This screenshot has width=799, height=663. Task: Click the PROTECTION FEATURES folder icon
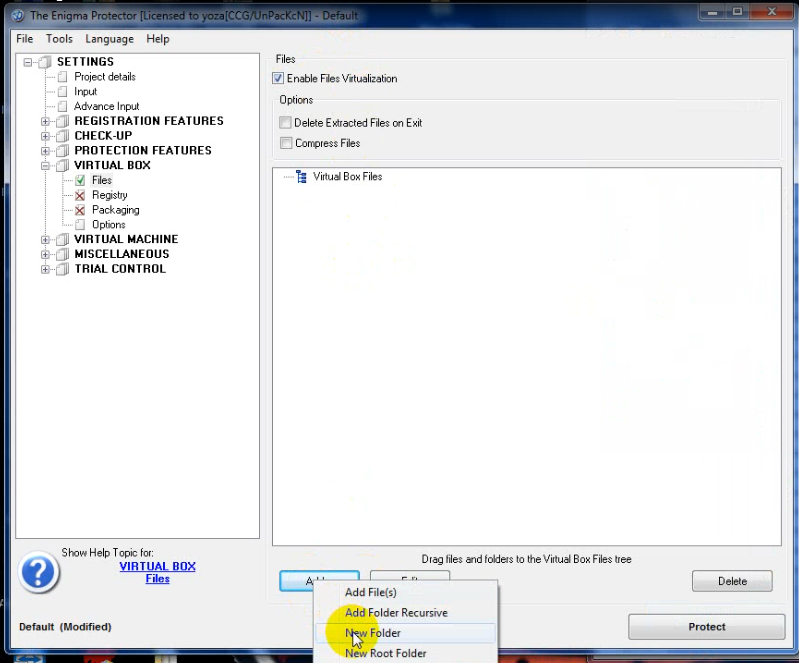[63, 151]
